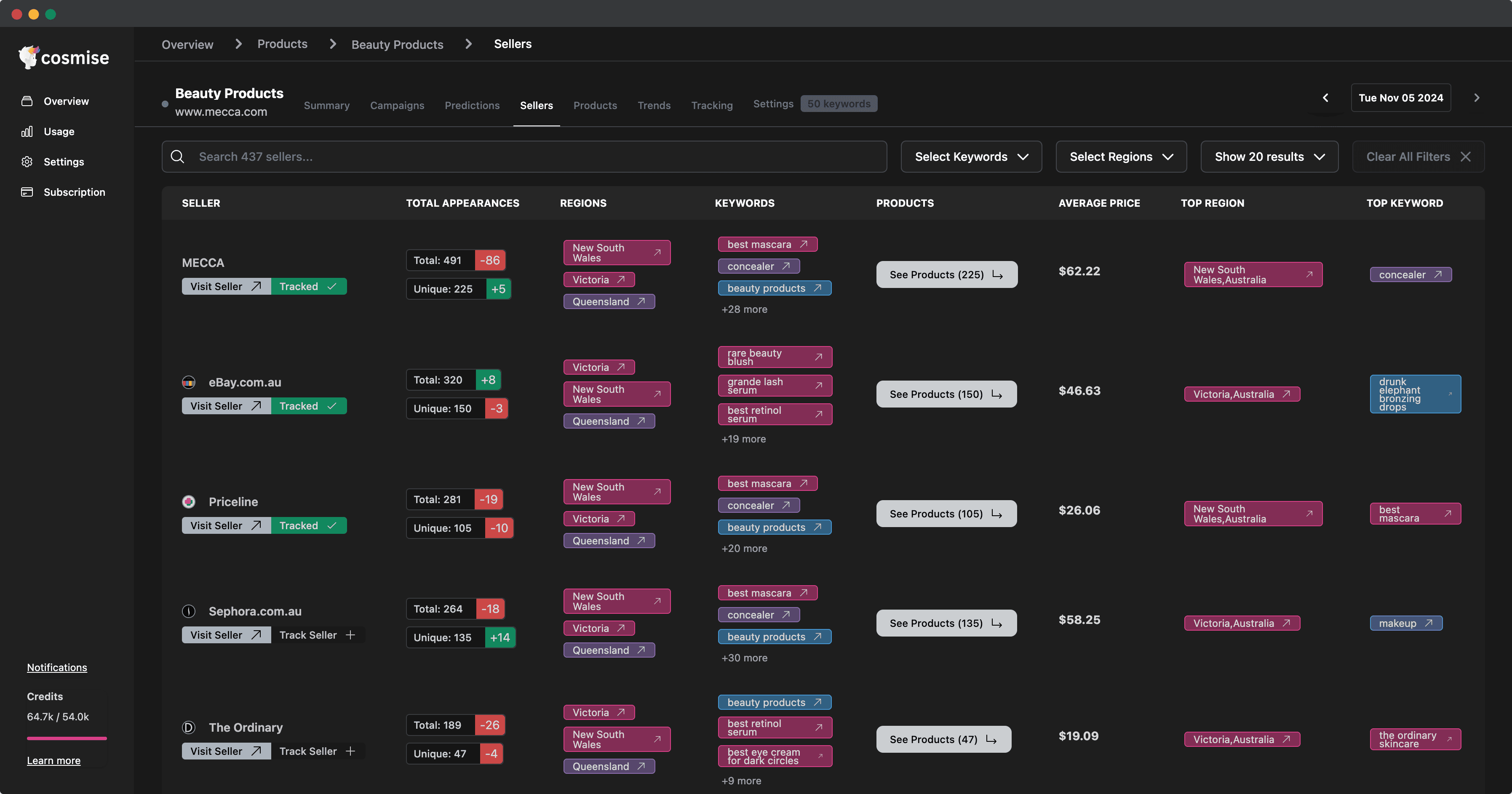This screenshot has width=1512, height=794.
Task: Click the Sephora.com.au seller favicon
Action: 188,611
